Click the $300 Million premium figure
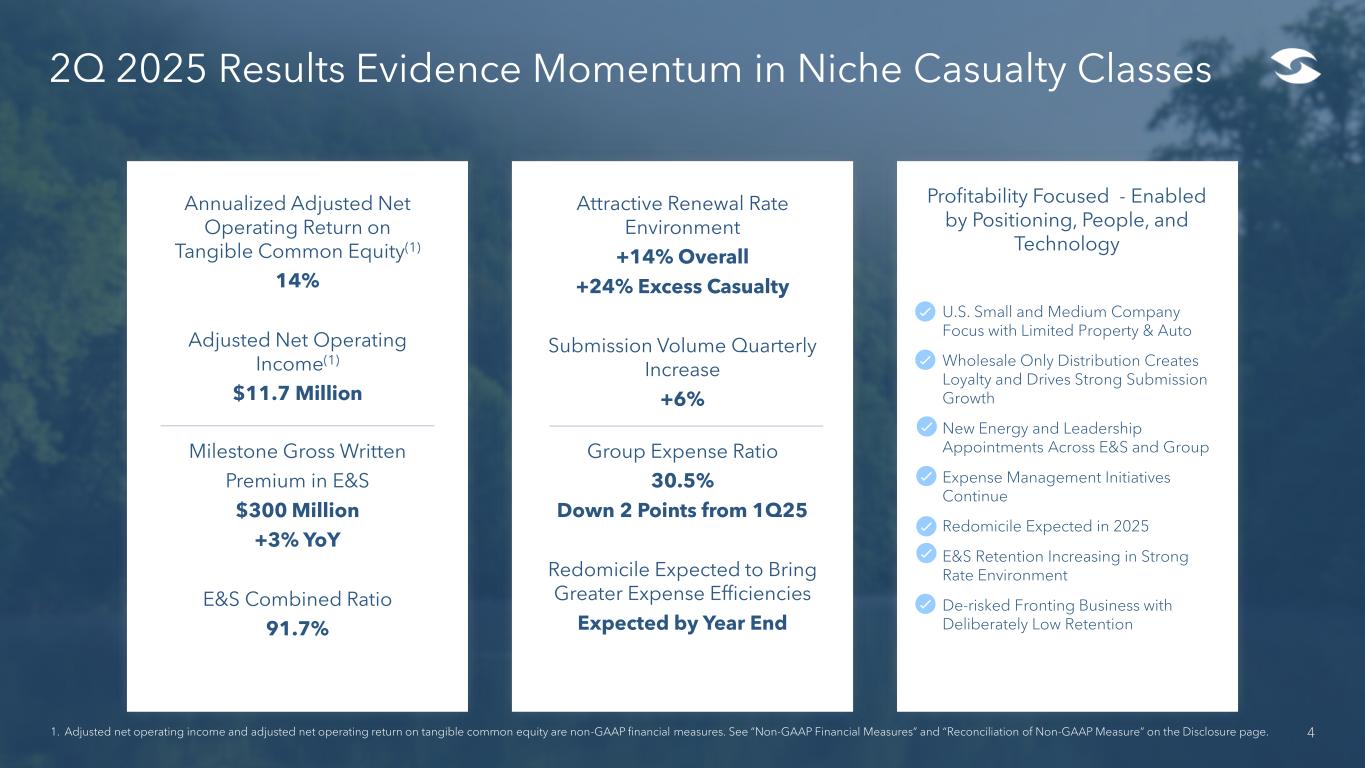This screenshot has width=1365, height=768. point(297,510)
